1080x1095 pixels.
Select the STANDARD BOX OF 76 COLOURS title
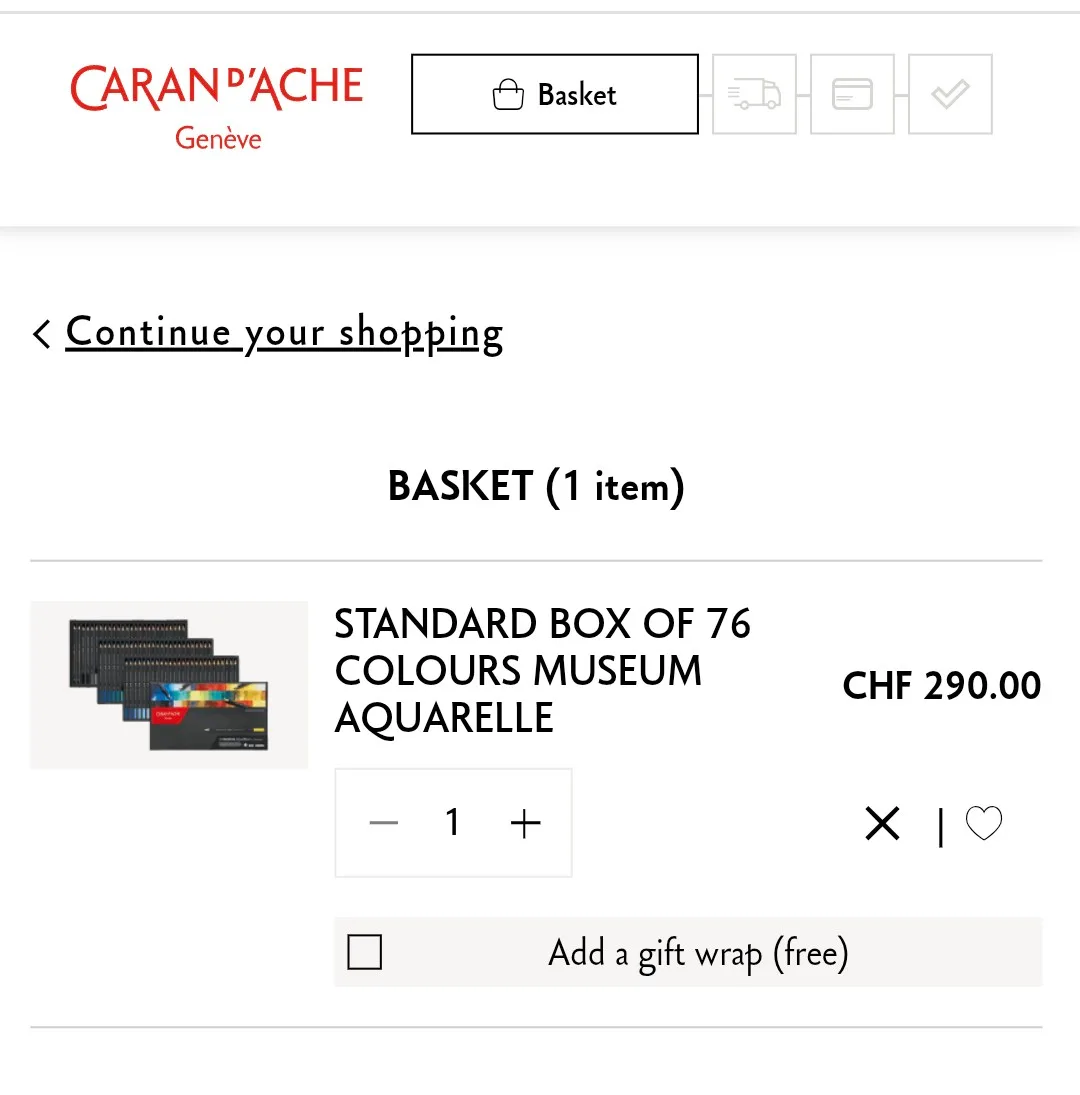[543, 670]
